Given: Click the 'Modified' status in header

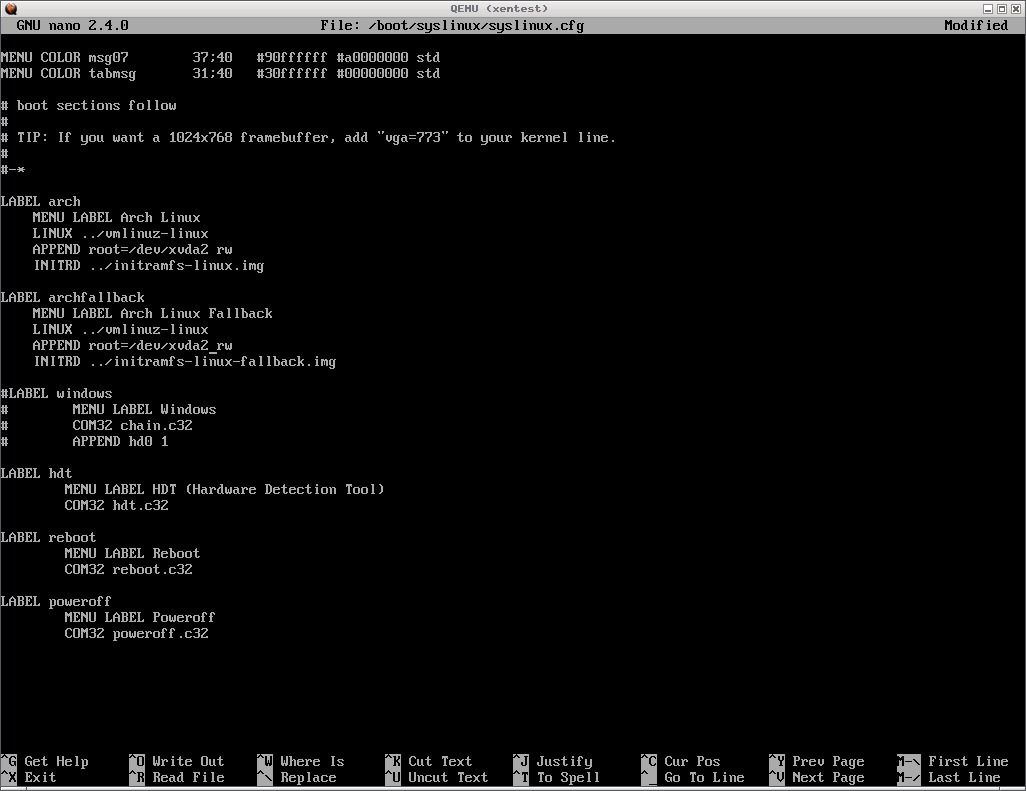Looking at the screenshot, I should click(x=975, y=25).
